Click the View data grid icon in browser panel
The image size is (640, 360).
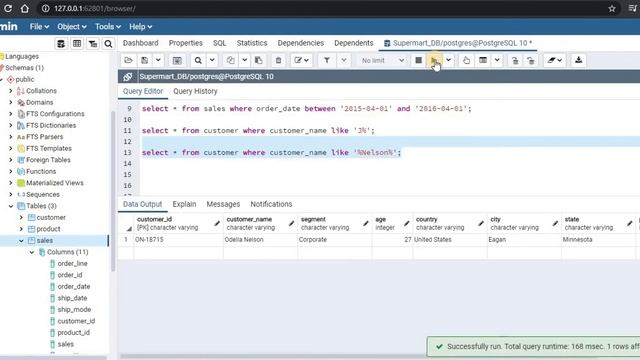click(x=77, y=43)
